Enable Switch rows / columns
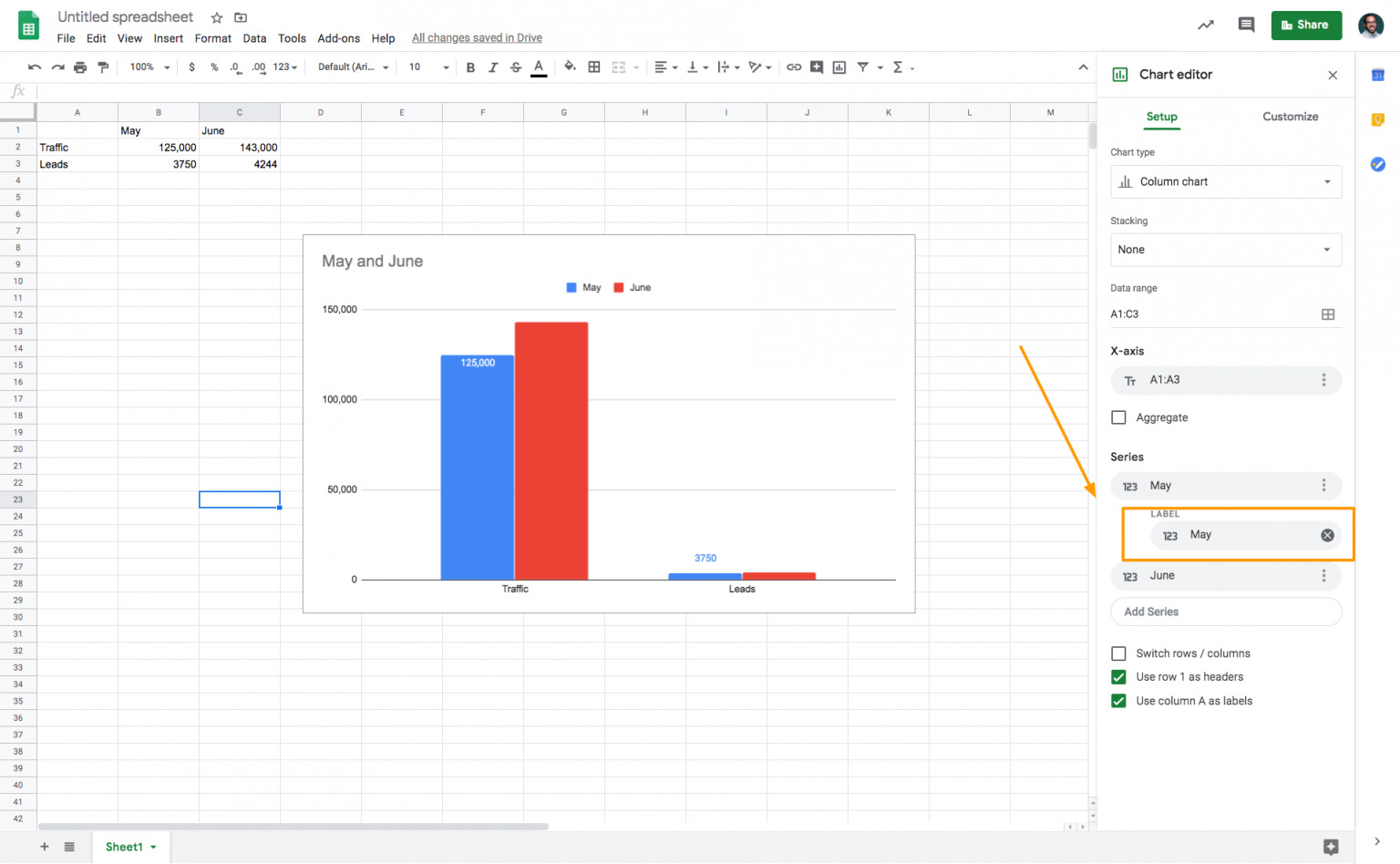 coord(1118,653)
